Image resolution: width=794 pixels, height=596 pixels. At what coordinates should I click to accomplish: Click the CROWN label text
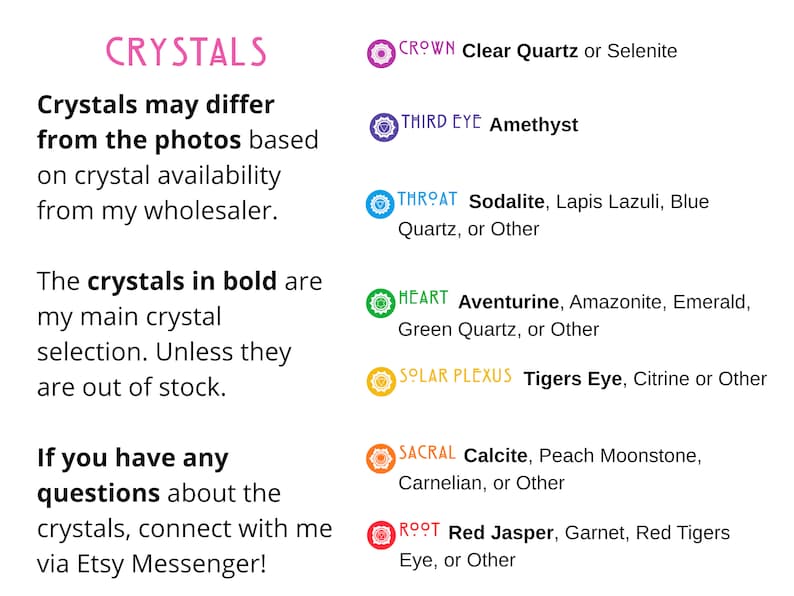(426, 48)
